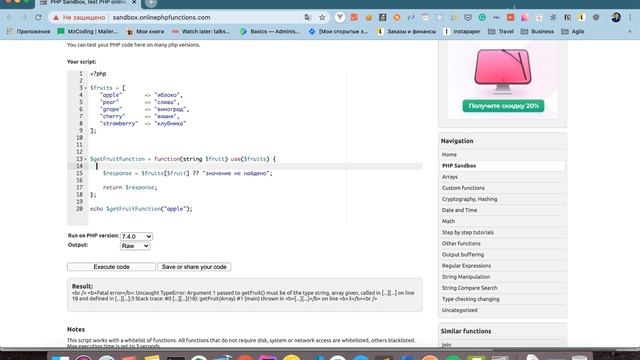Expand the Business bookmarks folder
Screen dimensions: 640x360
[x=538, y=31]
